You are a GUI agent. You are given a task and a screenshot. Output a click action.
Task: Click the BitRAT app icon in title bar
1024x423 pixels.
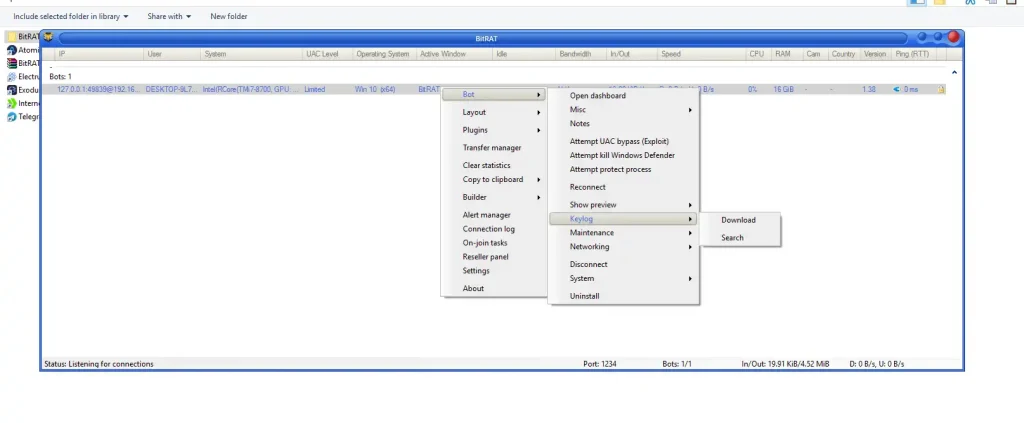48,38
